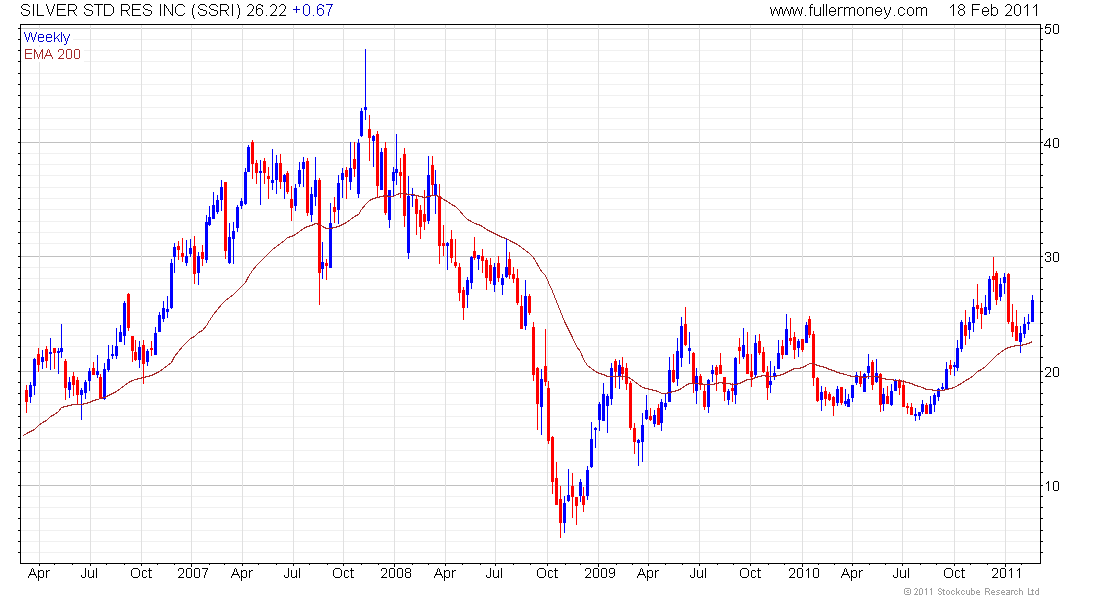Click the 50 price axis label
1100x600 pixels.
point(1052,29)
